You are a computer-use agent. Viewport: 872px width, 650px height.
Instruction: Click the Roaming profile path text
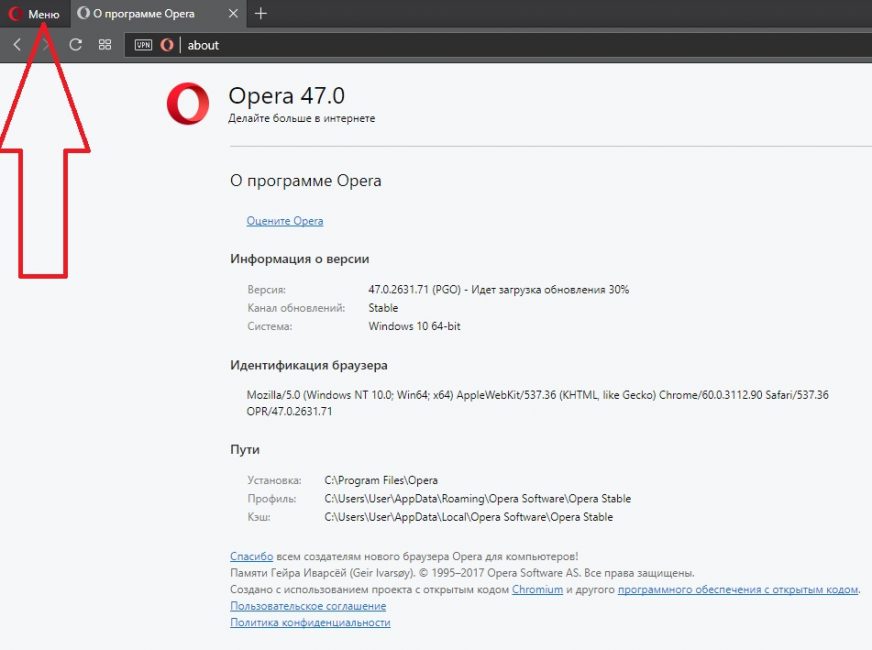click(x=478, y=499)
